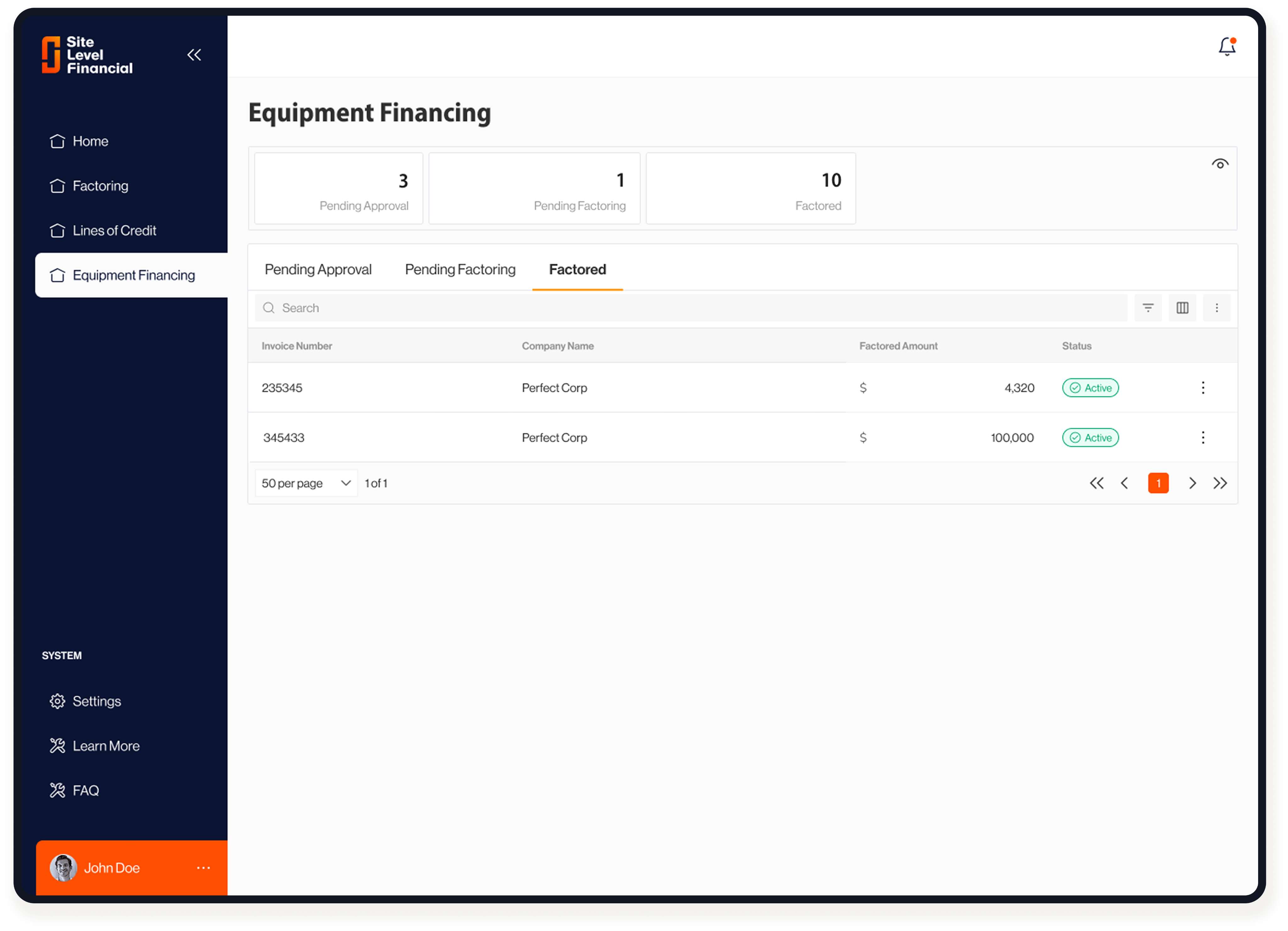Sort by Factored Amount column header

pyautogui.click(x=898, y=345)
